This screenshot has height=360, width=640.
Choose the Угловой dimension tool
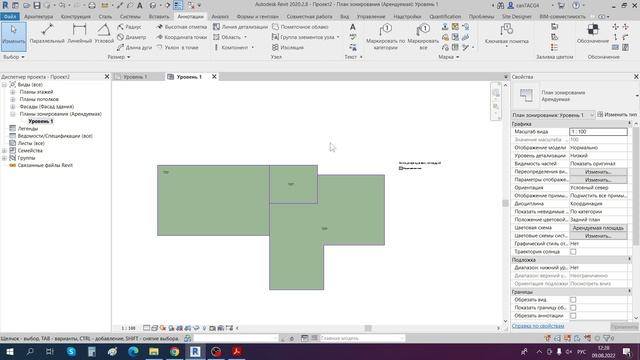(104, 33)
